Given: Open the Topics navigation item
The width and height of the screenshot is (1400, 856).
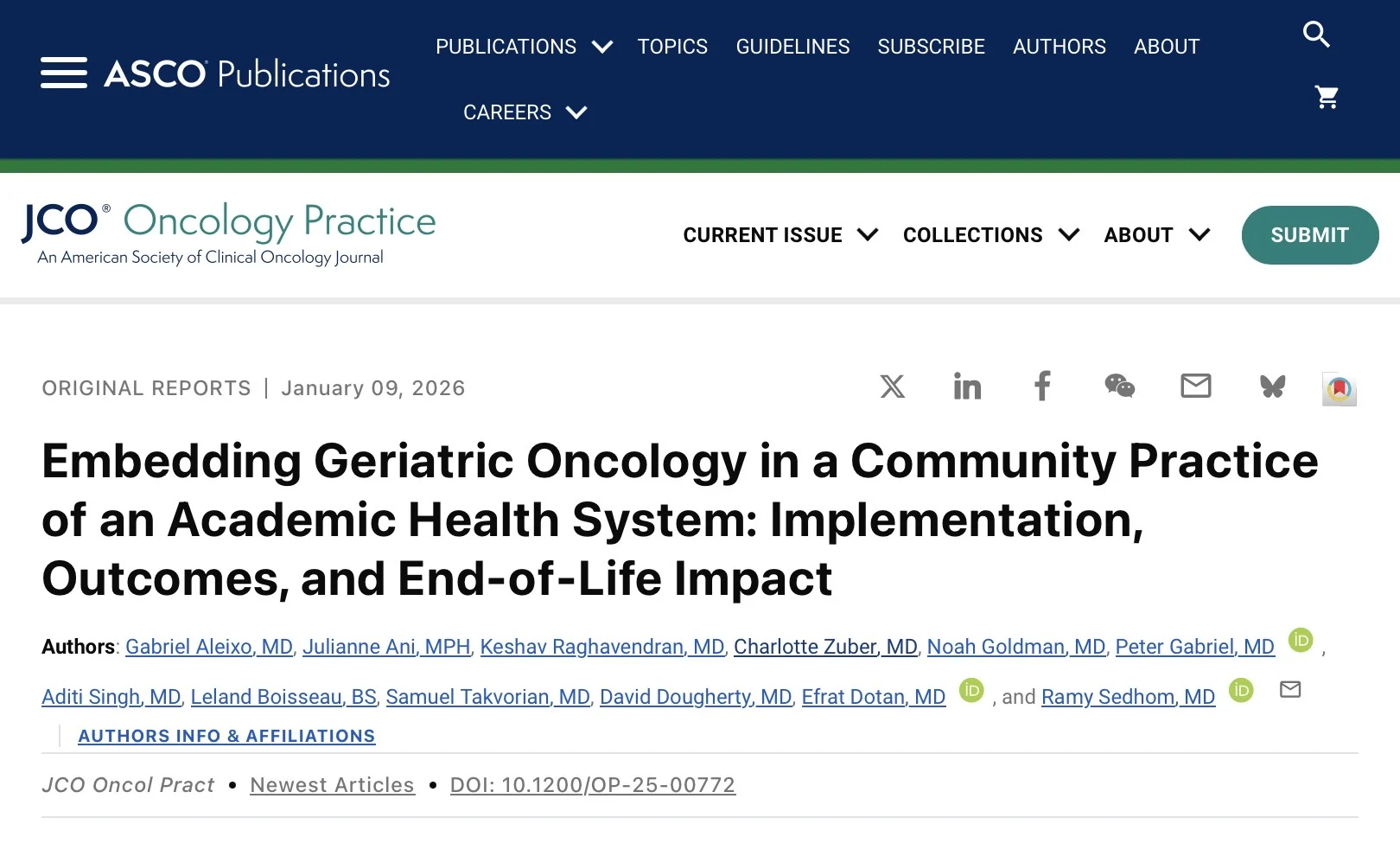Looking at the screenshot, I should pos(672,47).
